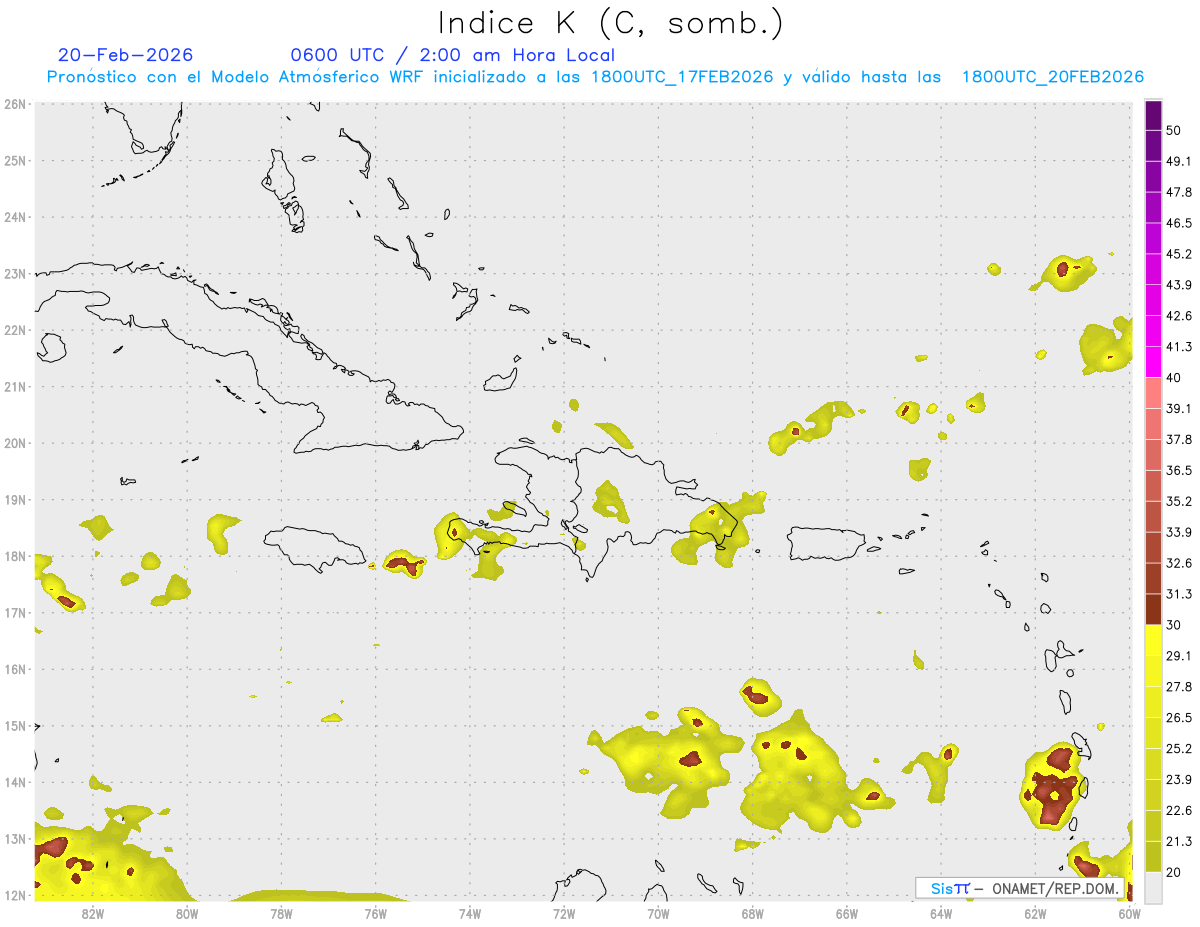
Task: Click the Puerto Rico island outline on the map
Action: click(826, 545)
